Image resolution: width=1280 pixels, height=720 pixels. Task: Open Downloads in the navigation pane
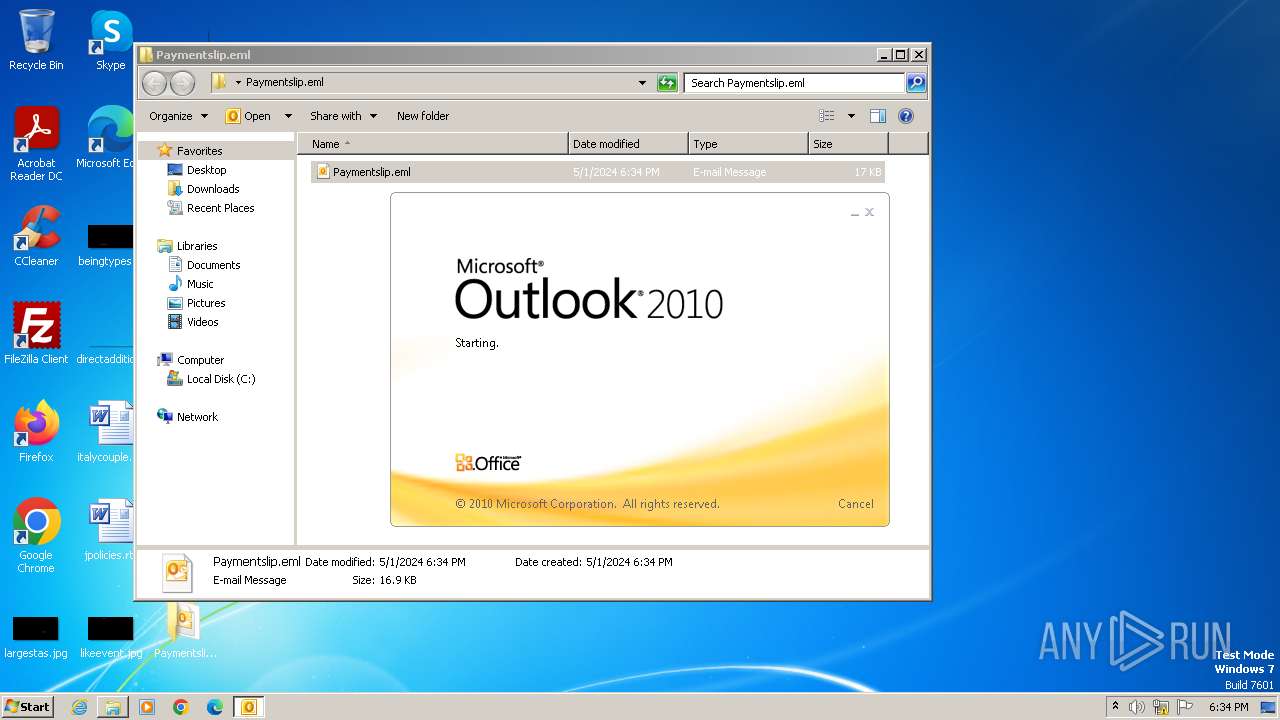coord(213,189)
